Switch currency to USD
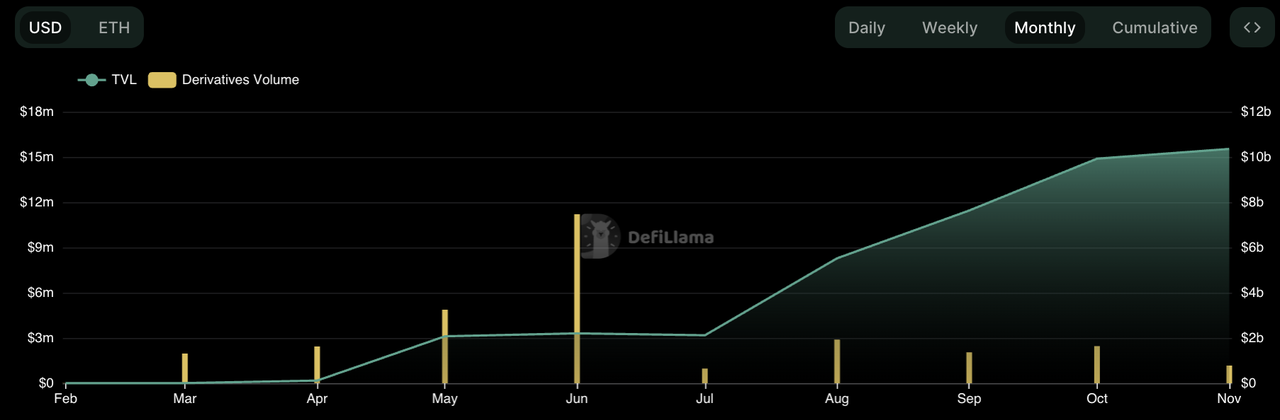 point(45,27)
